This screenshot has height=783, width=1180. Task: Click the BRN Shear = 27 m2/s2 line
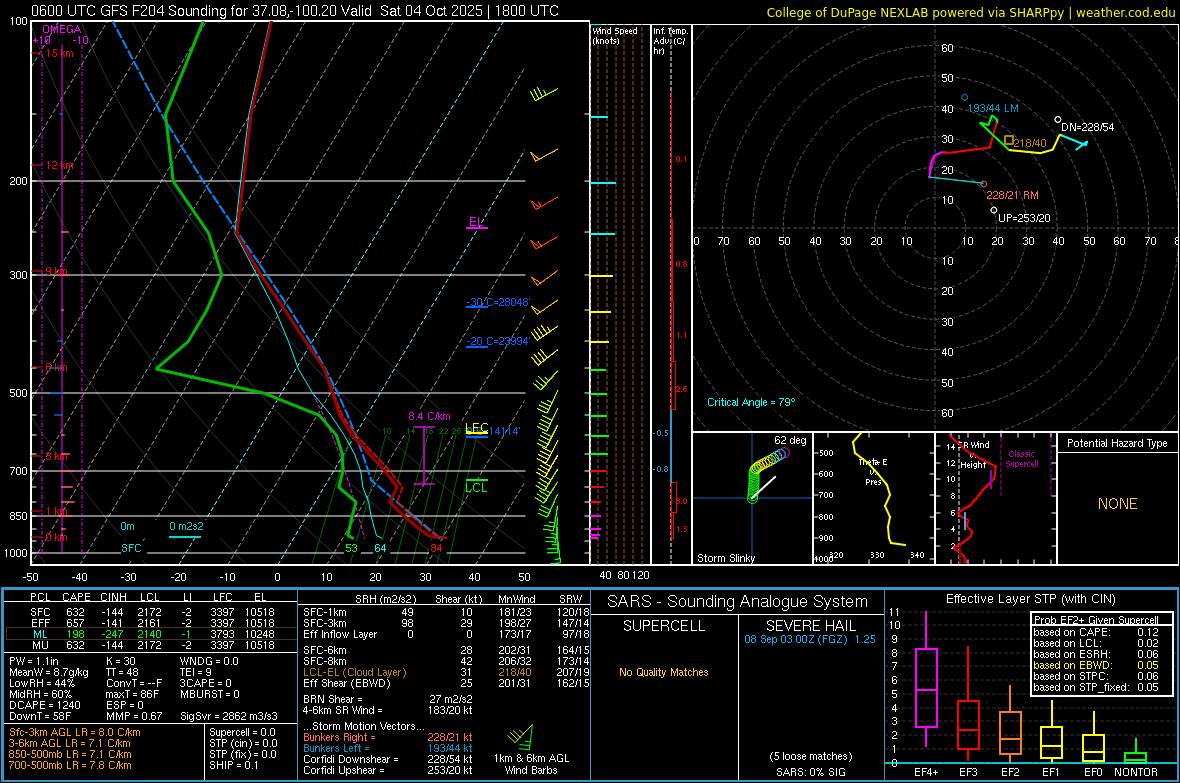pos(388,699)
